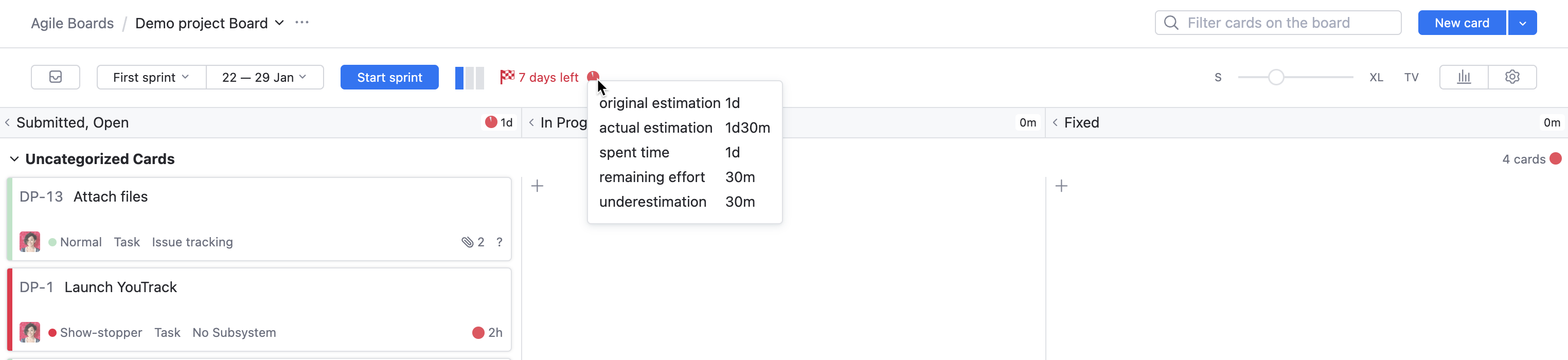Collapse the Submitted, Open column

click(x=7, y=123)
